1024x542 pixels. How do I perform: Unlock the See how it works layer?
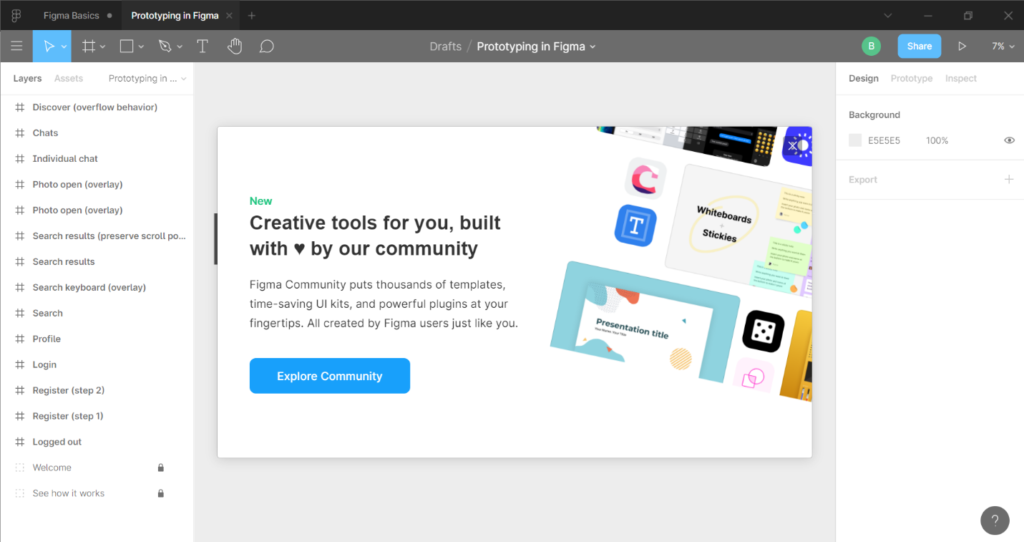(161, 493)
